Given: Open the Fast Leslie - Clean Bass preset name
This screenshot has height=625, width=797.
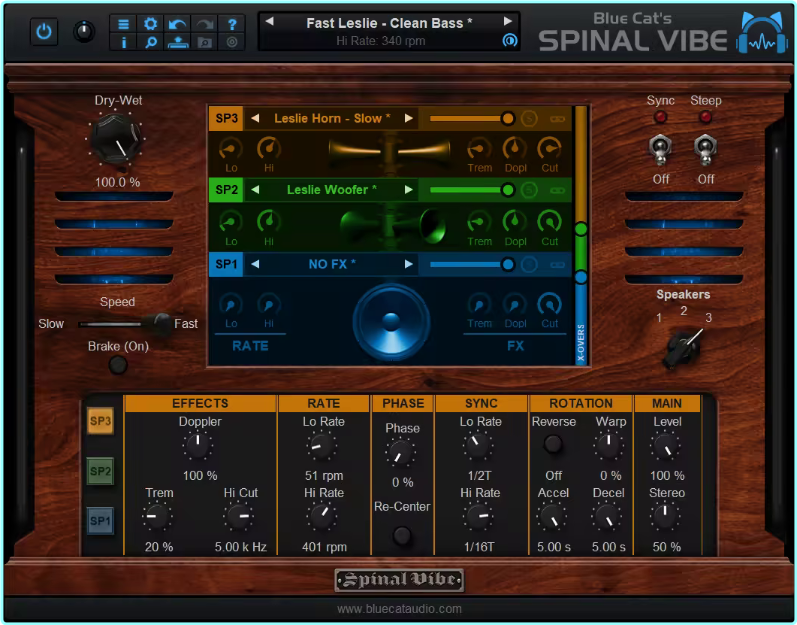Looking at the screenshot, I should pyautogui.click(x=389, y=23).
